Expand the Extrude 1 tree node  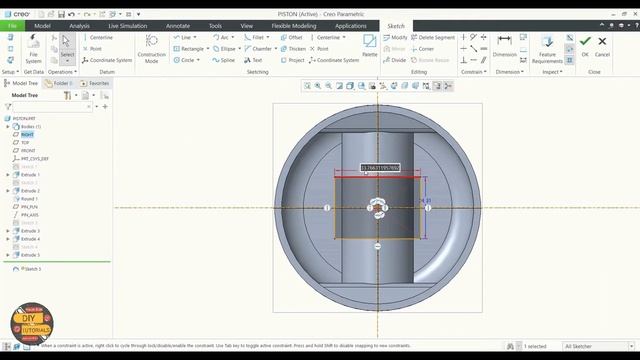coord(8,175)
